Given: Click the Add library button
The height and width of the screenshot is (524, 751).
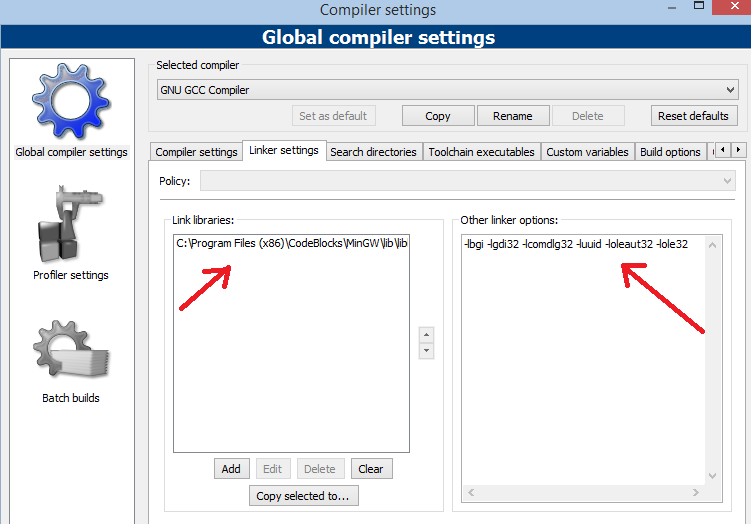Looking at the screenshot, I should point(231,469).
